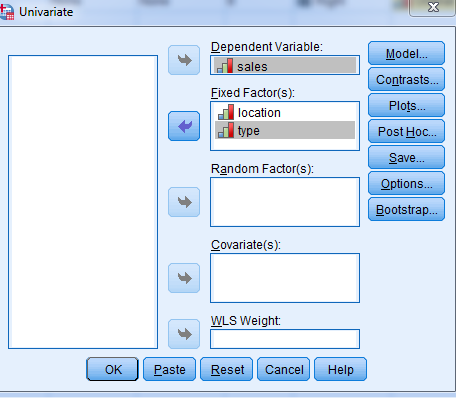Select the sales dependent variable

[x=285, y=65]
